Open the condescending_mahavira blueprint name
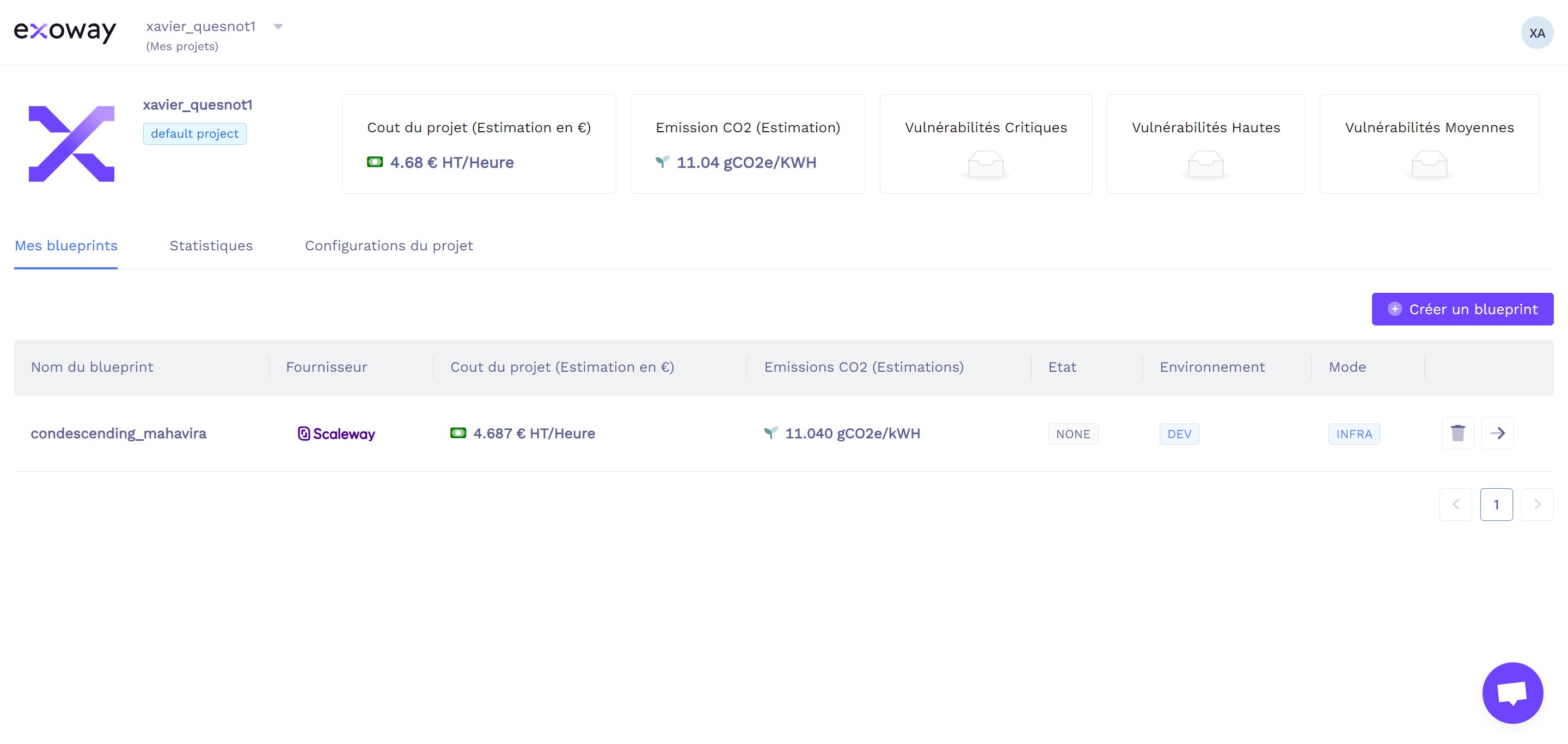 click(119, 433)
